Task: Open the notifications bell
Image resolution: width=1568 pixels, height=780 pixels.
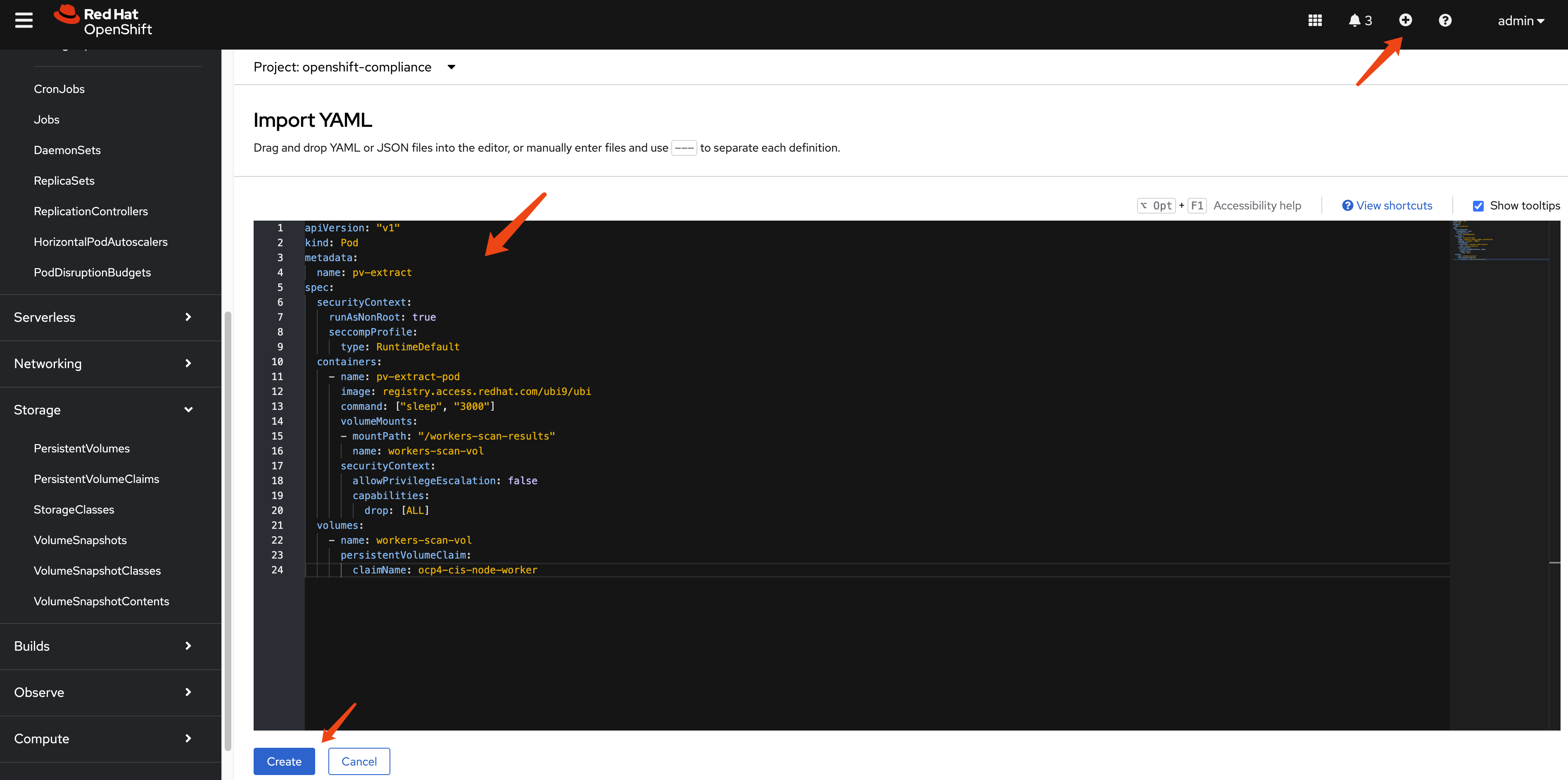Action: (x=1355, y=21)
